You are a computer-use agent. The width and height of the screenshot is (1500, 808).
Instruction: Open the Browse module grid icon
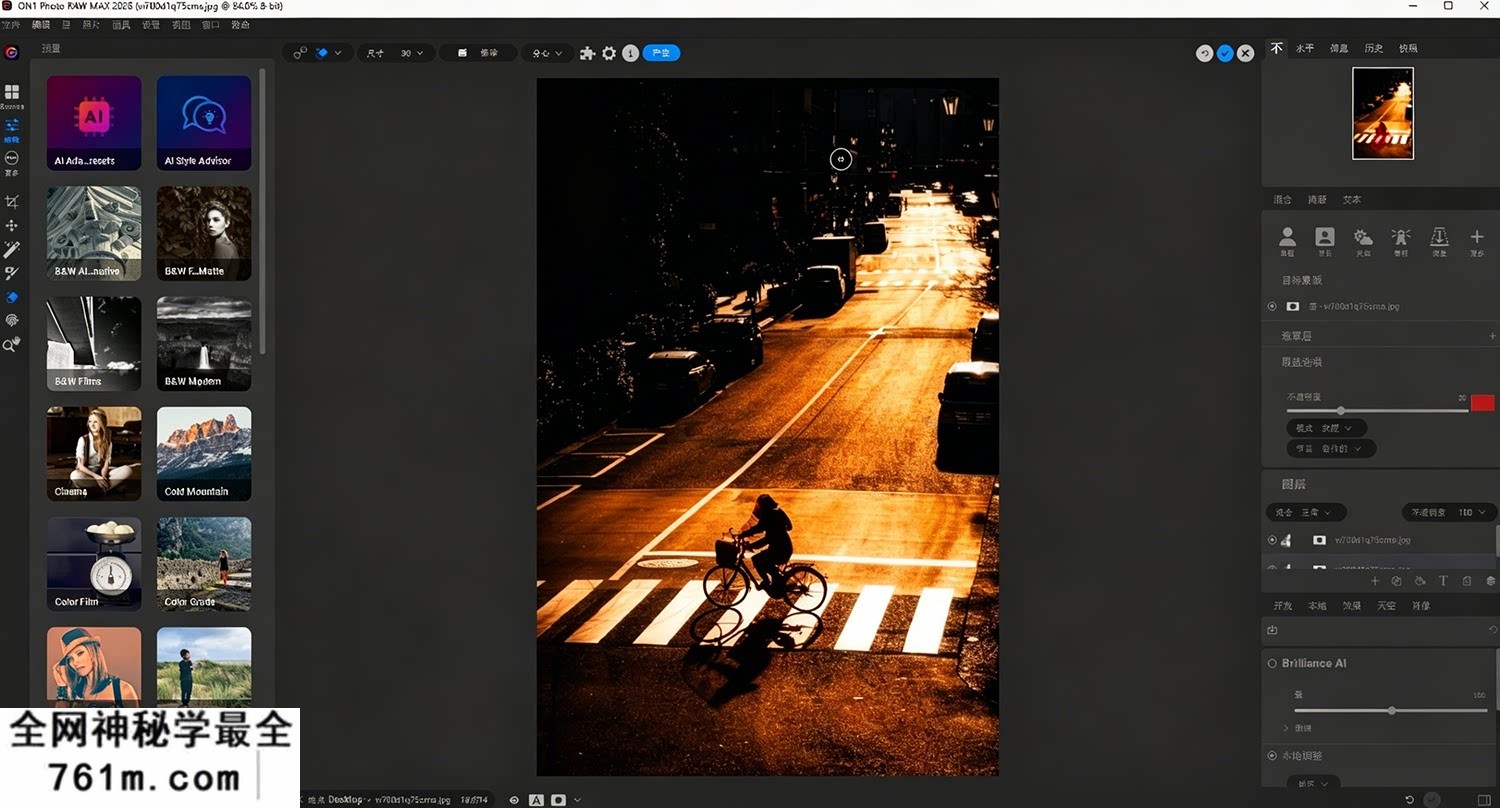point(12,92)
